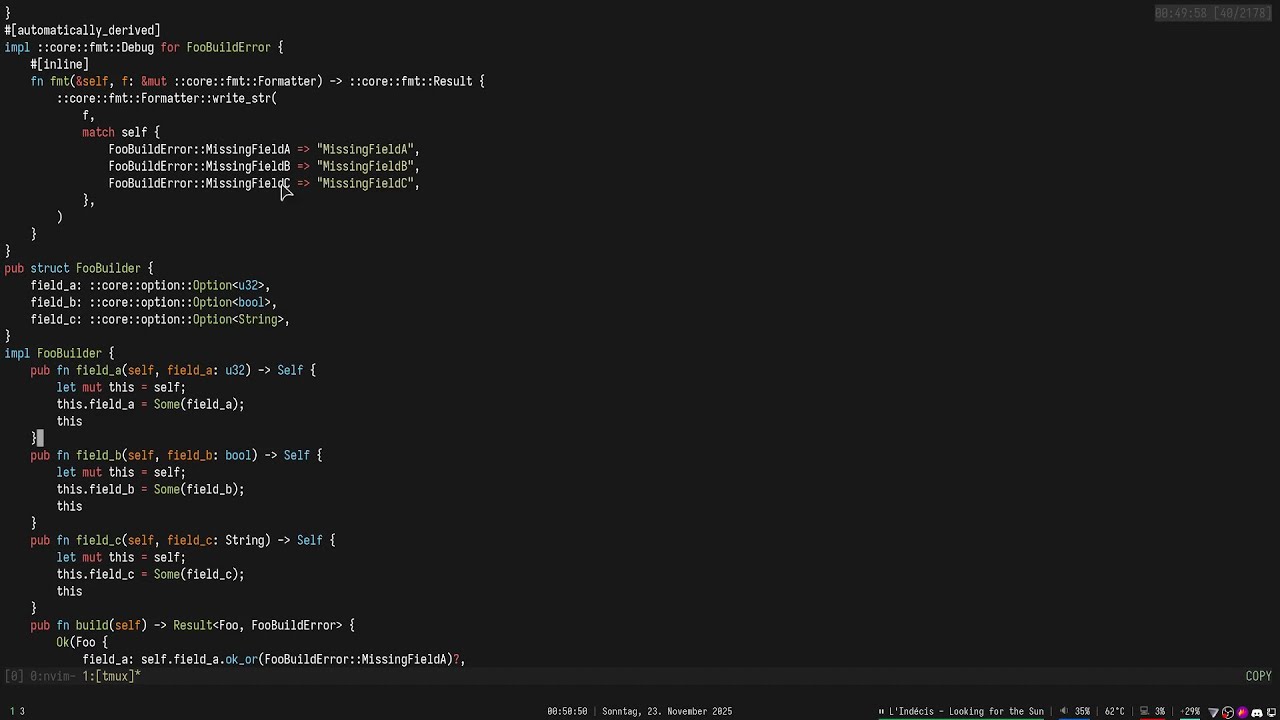This screenshot has height=720, width=1280.
Task: Click the CPU usage monitor icon
Action: (1144, 711)
